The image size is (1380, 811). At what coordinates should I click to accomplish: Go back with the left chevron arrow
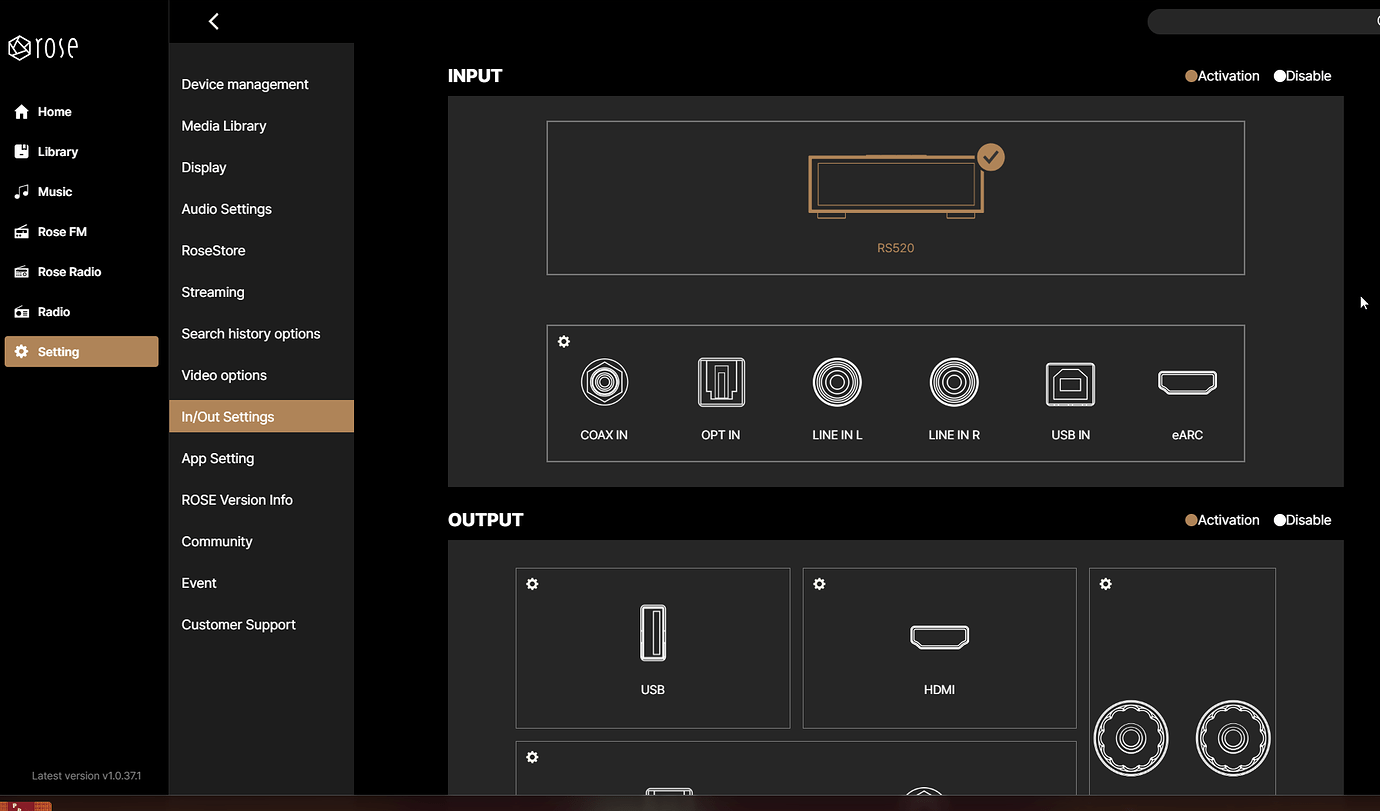coord(213,21)
